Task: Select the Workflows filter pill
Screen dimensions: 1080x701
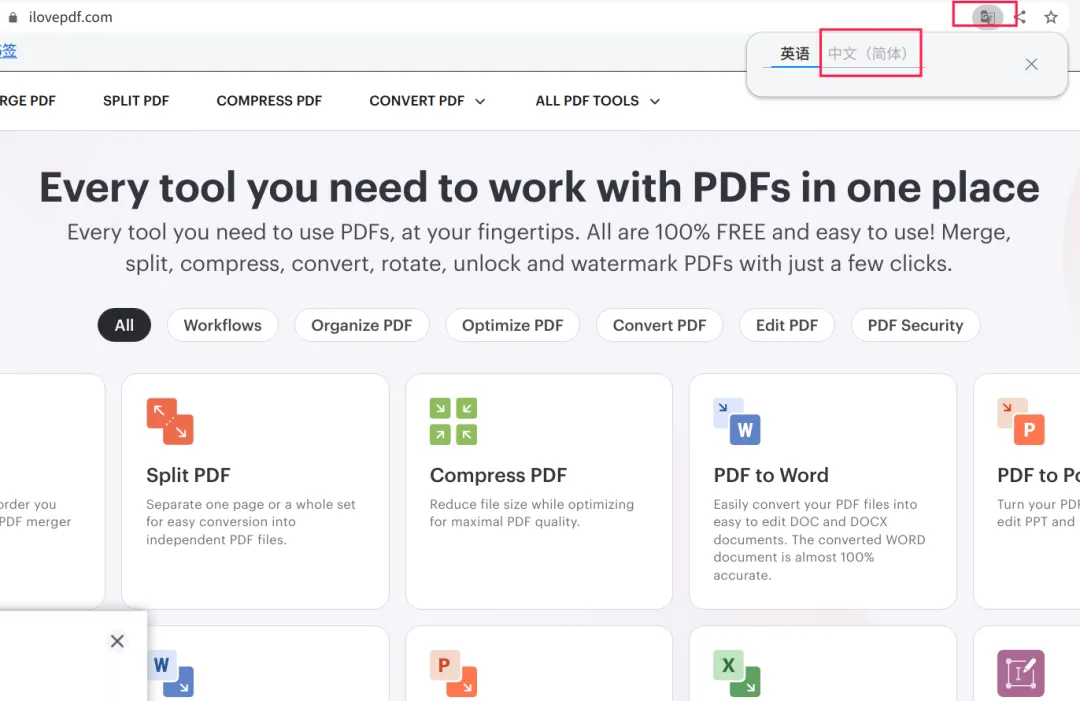Action: (222, 325)
